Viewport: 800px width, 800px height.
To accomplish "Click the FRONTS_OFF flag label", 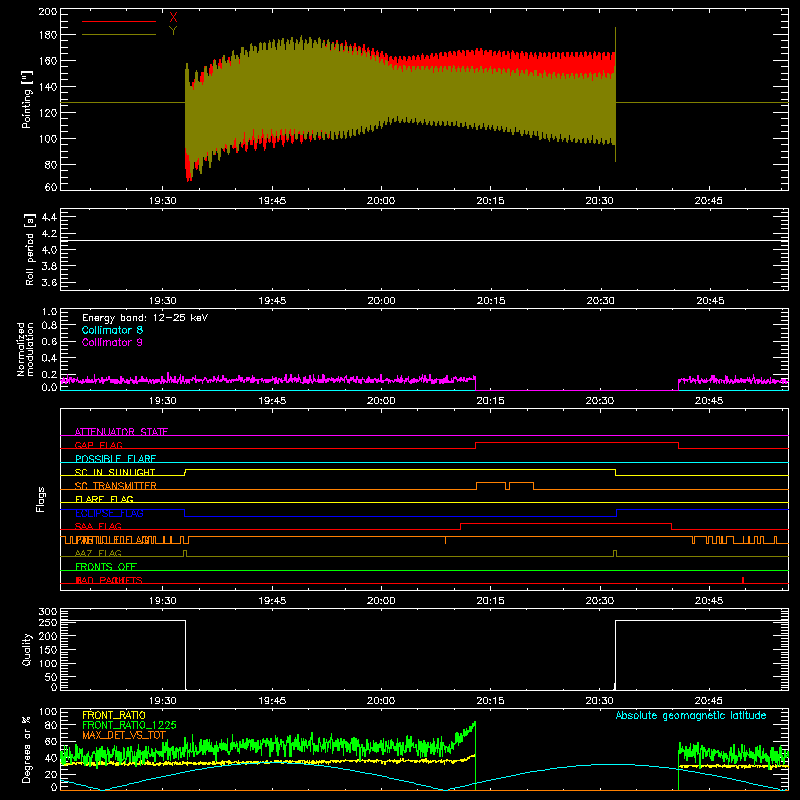I will (106, 566).
